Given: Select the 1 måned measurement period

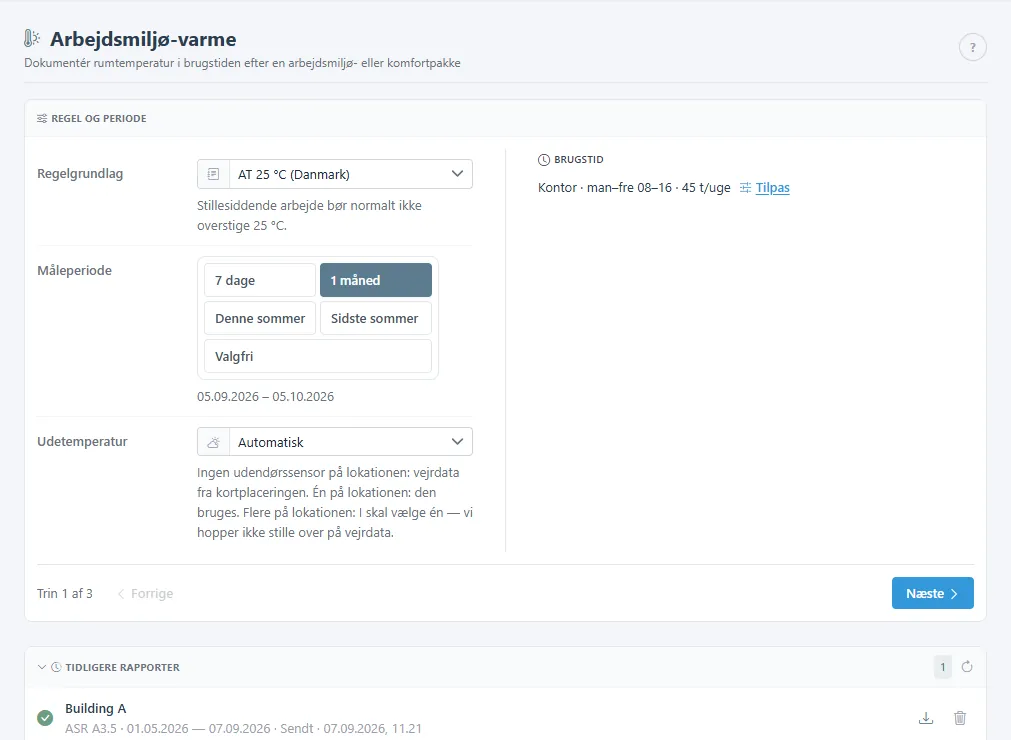Looking at the screenshot, I should coord(376,280).
